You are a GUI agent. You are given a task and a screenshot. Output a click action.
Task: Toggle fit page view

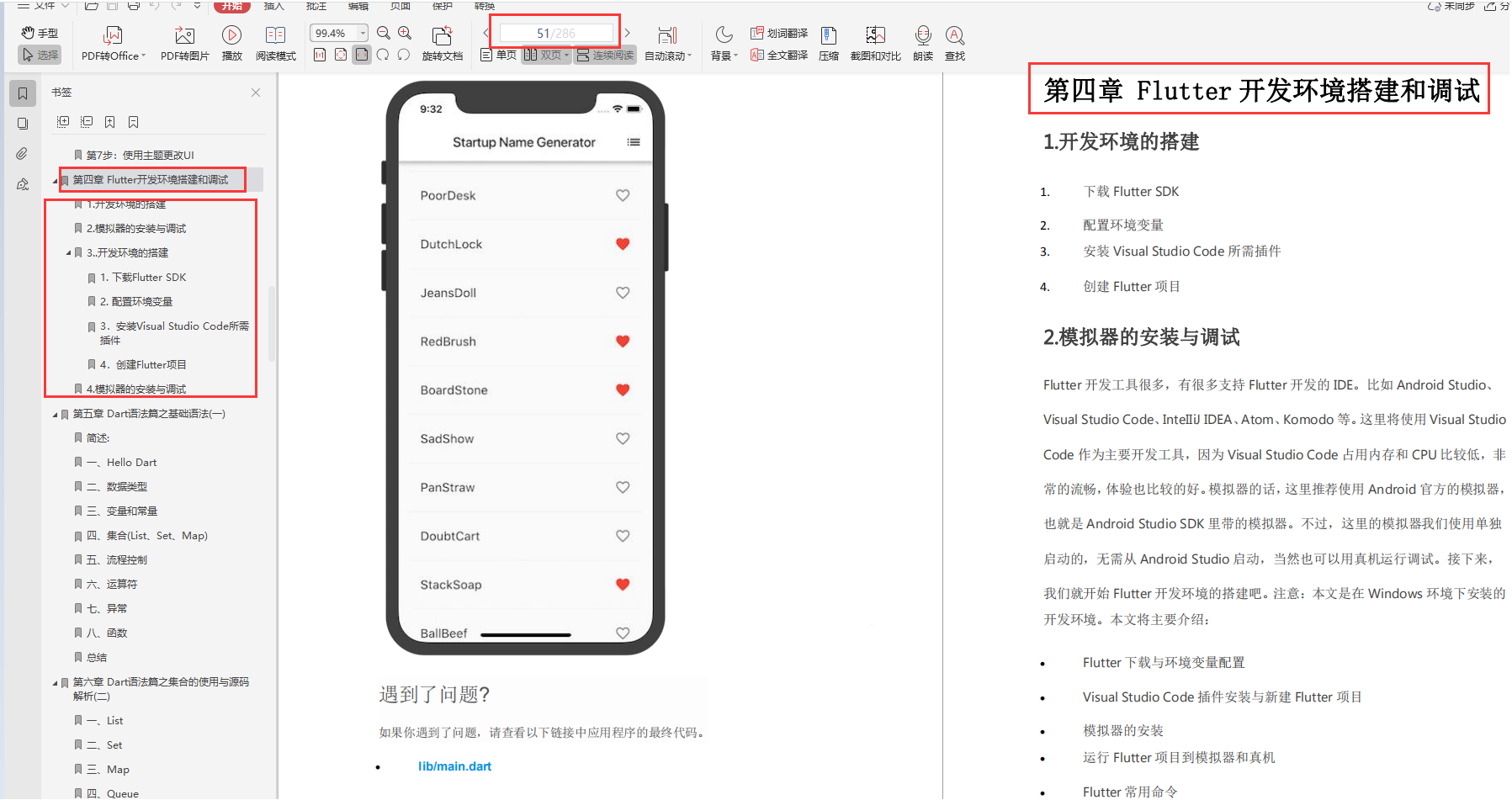click(341, 55)
